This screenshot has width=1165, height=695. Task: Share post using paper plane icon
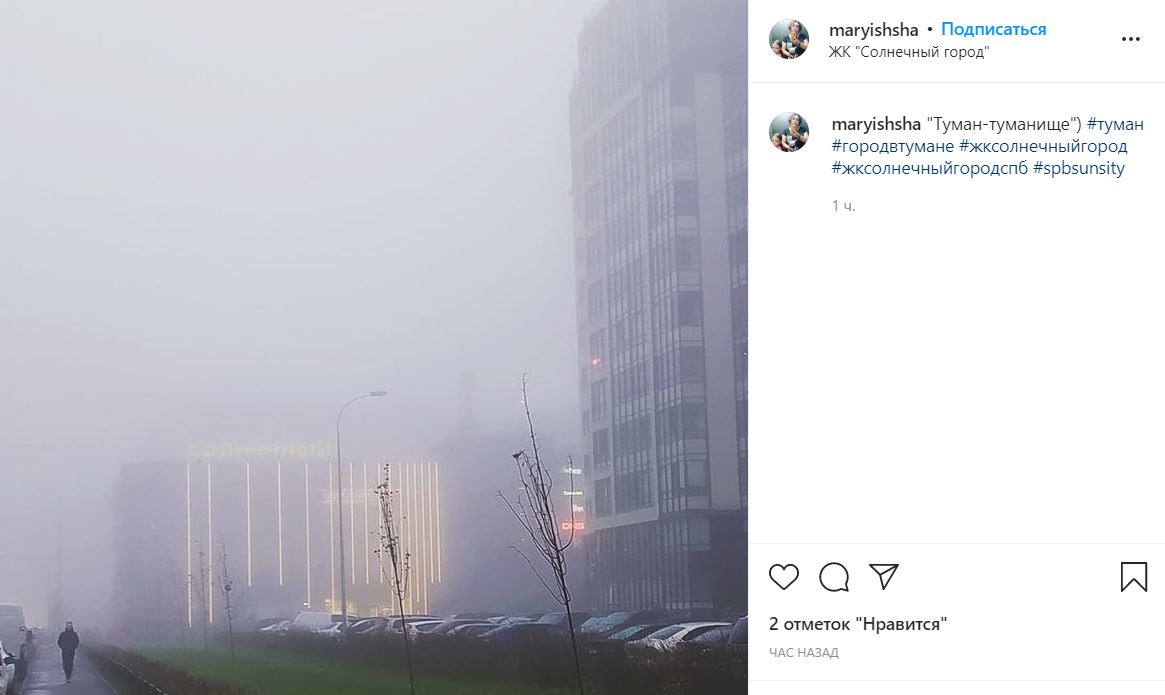883,576
